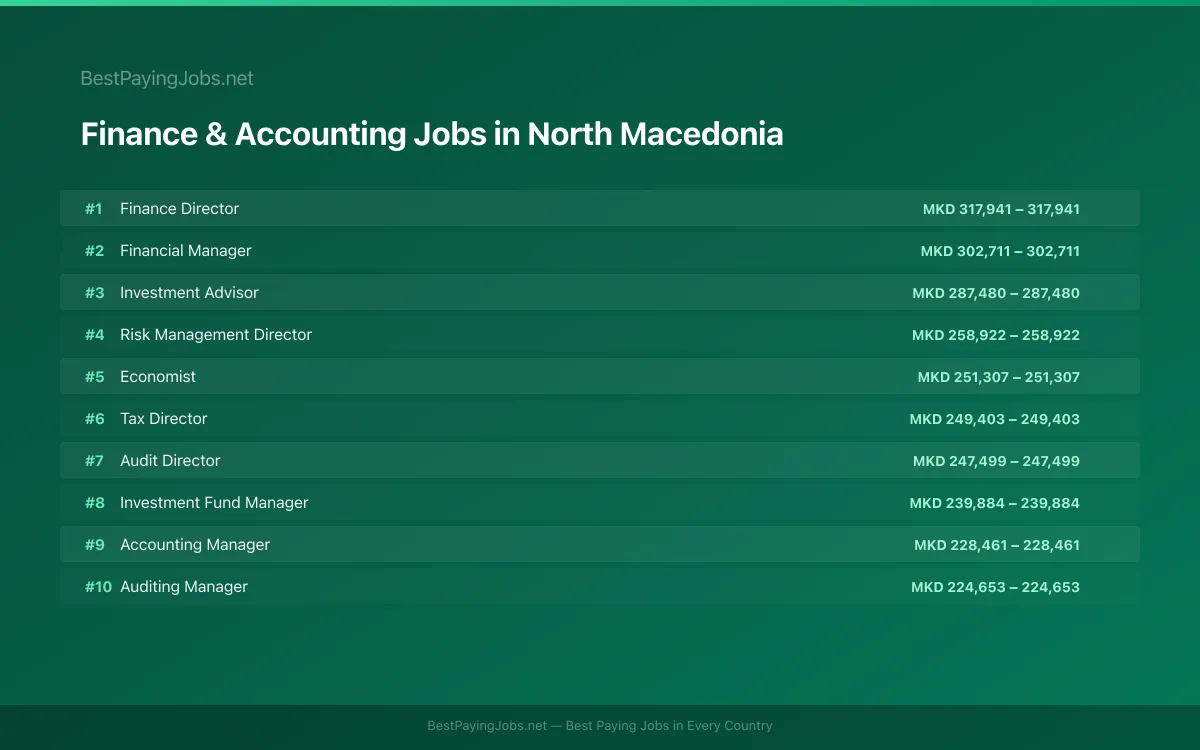1200x750 pixels.
Task: Click the #7 rank number
Action: click(94, 461)
